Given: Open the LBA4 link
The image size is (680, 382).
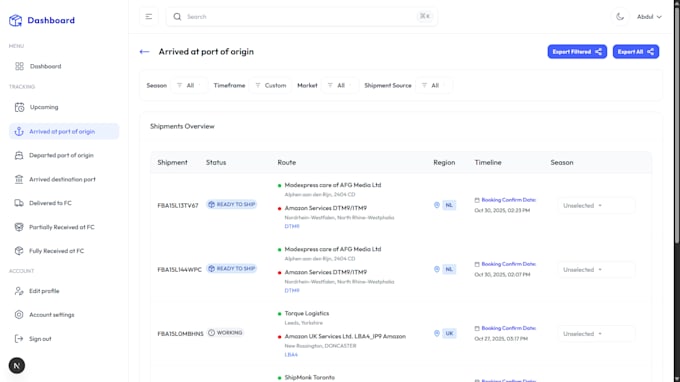Looking at the screenshot, I should pos(291,355).
